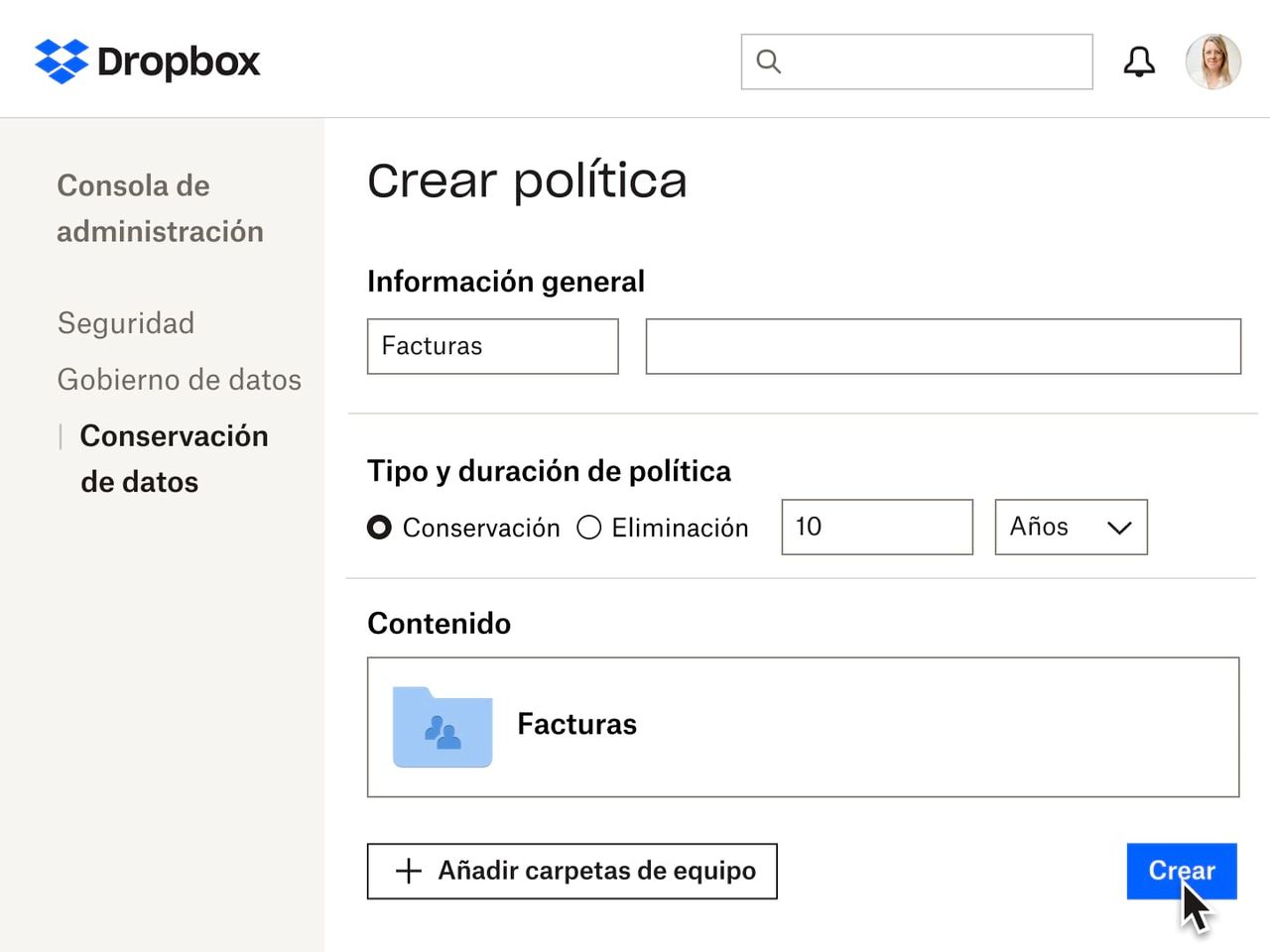The image size is (1270, 952).
Task: Click Añadir carpetas de equipo button
Action: [x=572, y=871]
